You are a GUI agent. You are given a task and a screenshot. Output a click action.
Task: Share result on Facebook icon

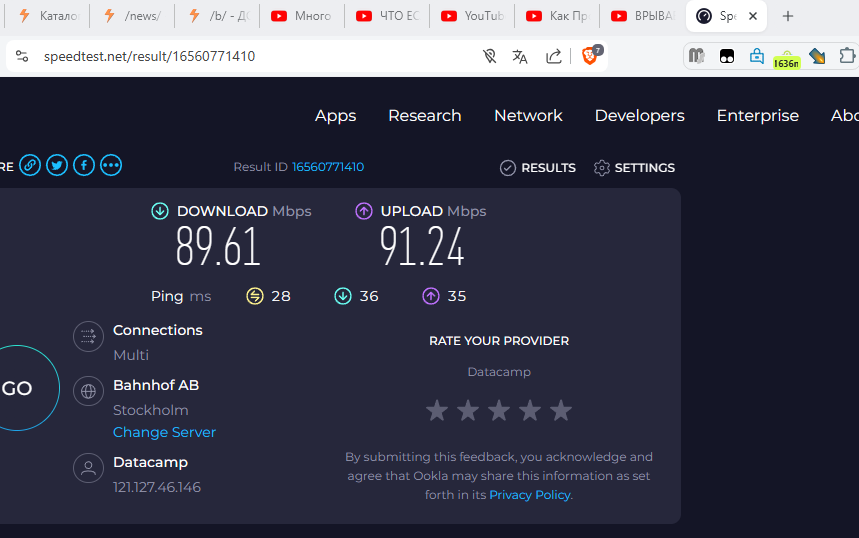click(84, 165)
